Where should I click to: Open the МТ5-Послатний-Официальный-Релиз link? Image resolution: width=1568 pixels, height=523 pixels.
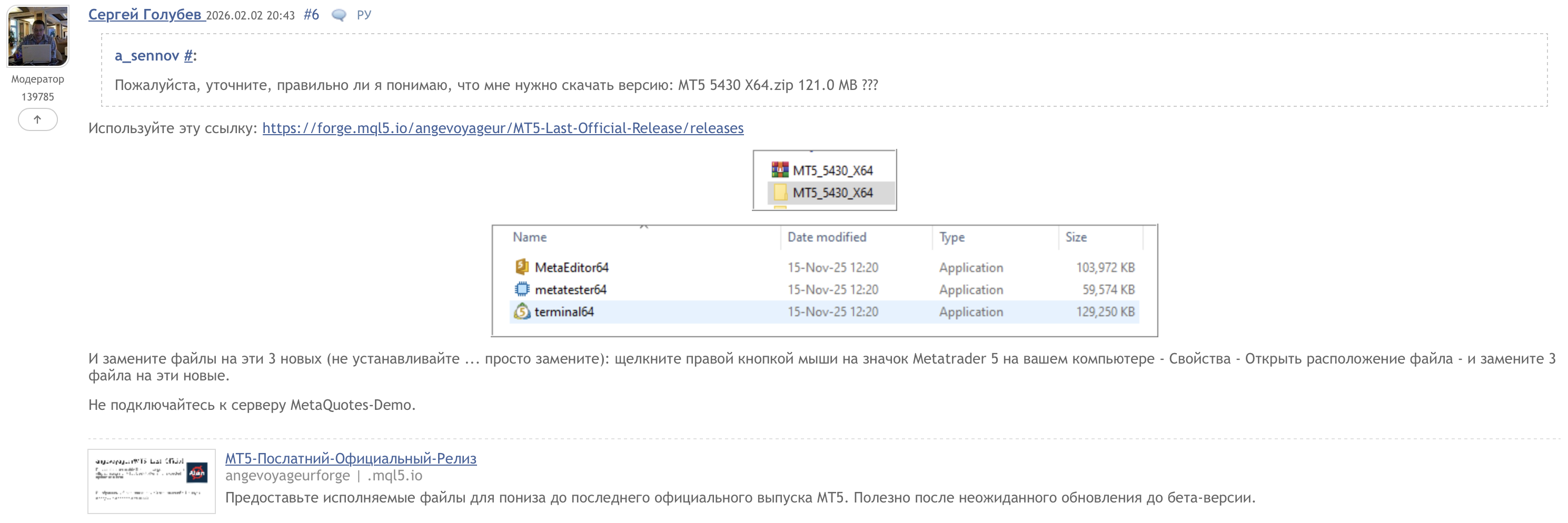pyautogui.click(x=351, y=458)
